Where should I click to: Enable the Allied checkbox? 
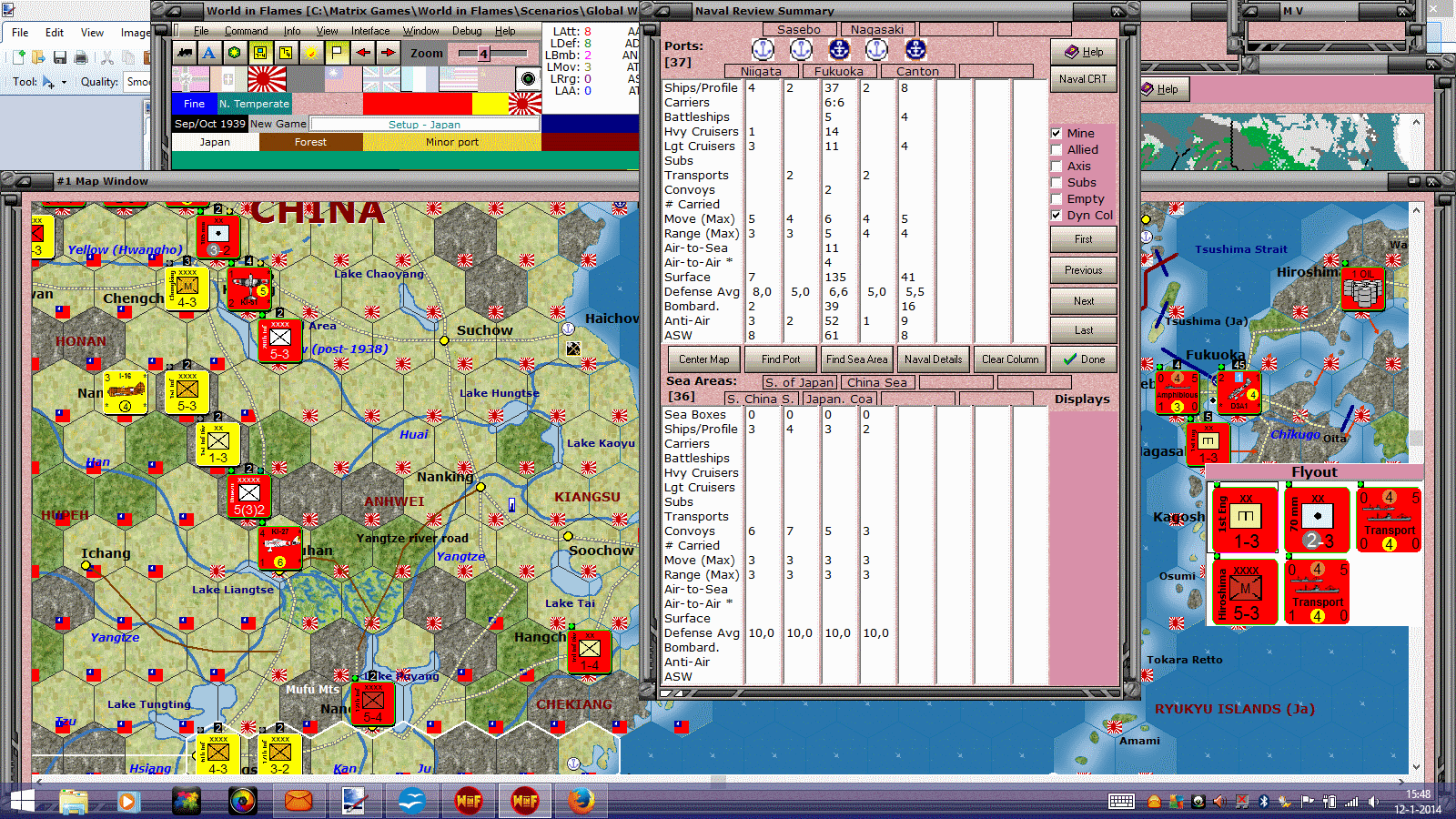point(1057,149)
